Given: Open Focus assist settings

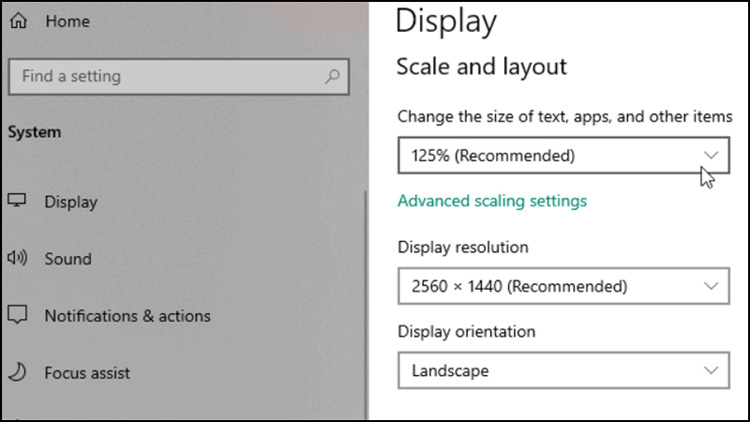Looking at the screenshot, I should coord(87,373).
